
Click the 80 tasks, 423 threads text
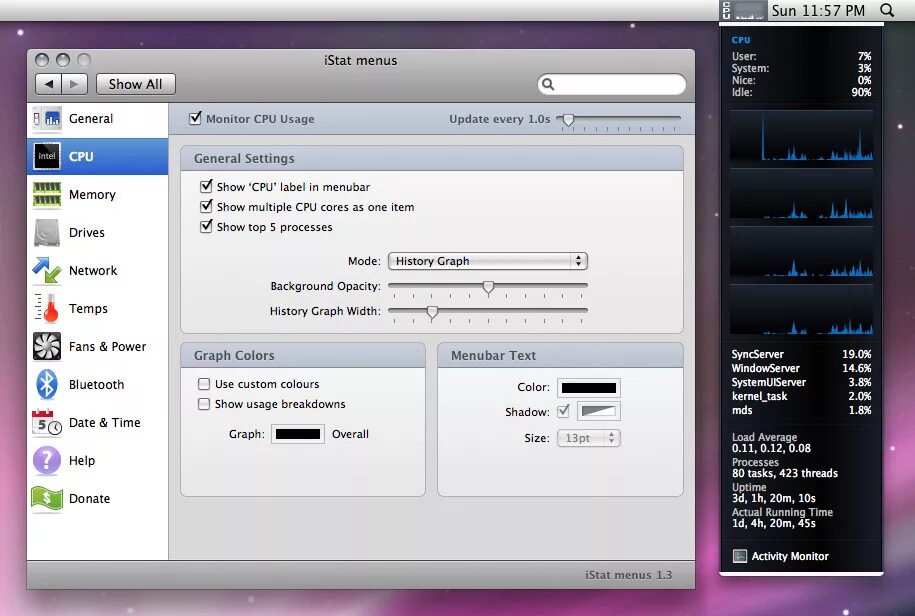point(785,473)
